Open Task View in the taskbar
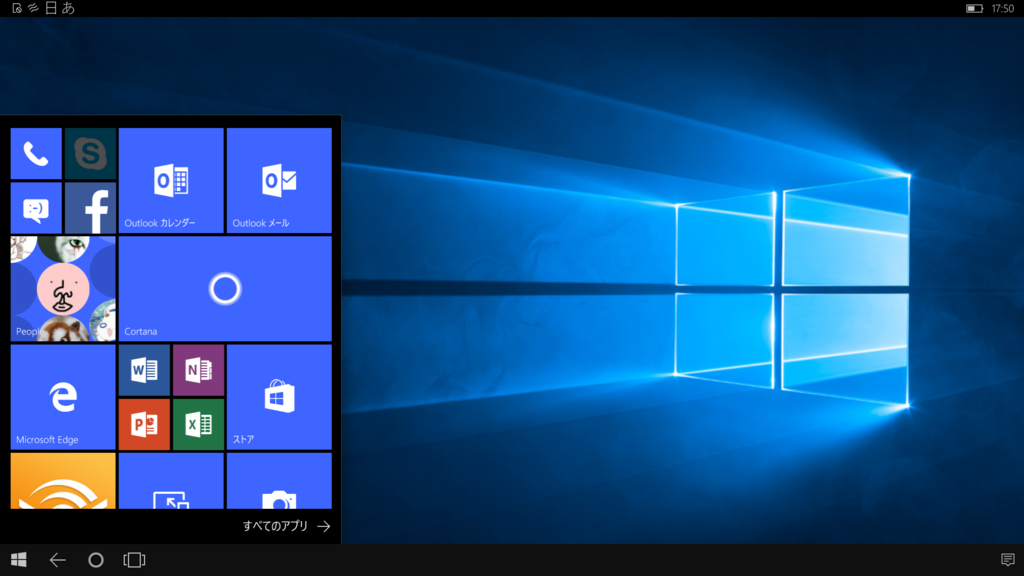This screenshot has height=576, width=1024. (135, 560)
